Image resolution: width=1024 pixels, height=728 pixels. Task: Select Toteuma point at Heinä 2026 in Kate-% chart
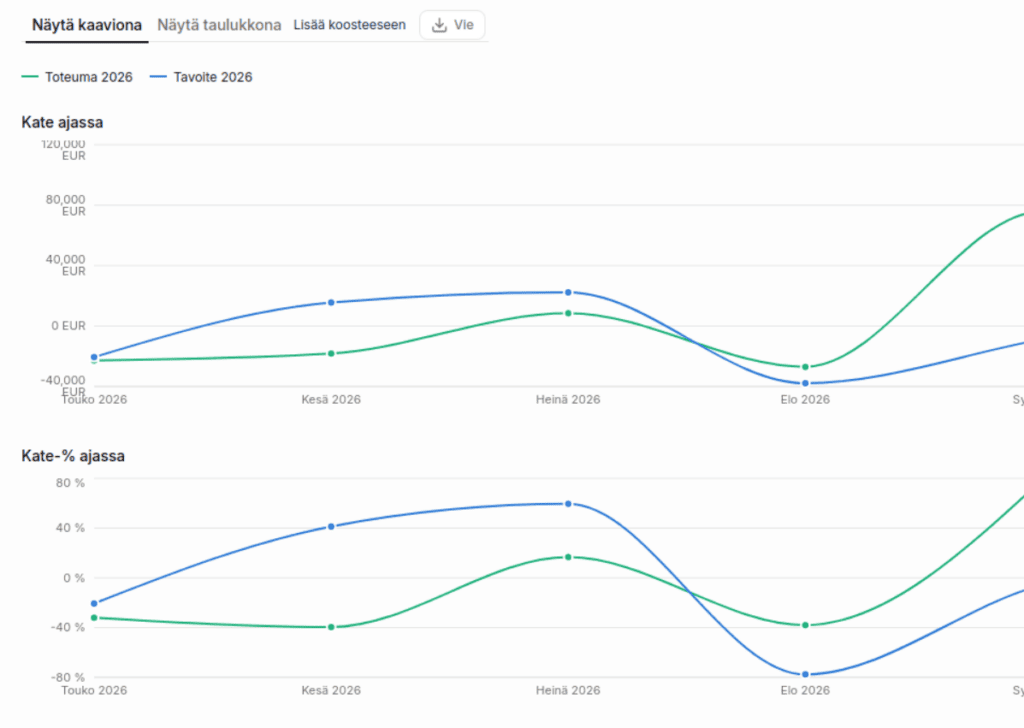tap(568, 557)
